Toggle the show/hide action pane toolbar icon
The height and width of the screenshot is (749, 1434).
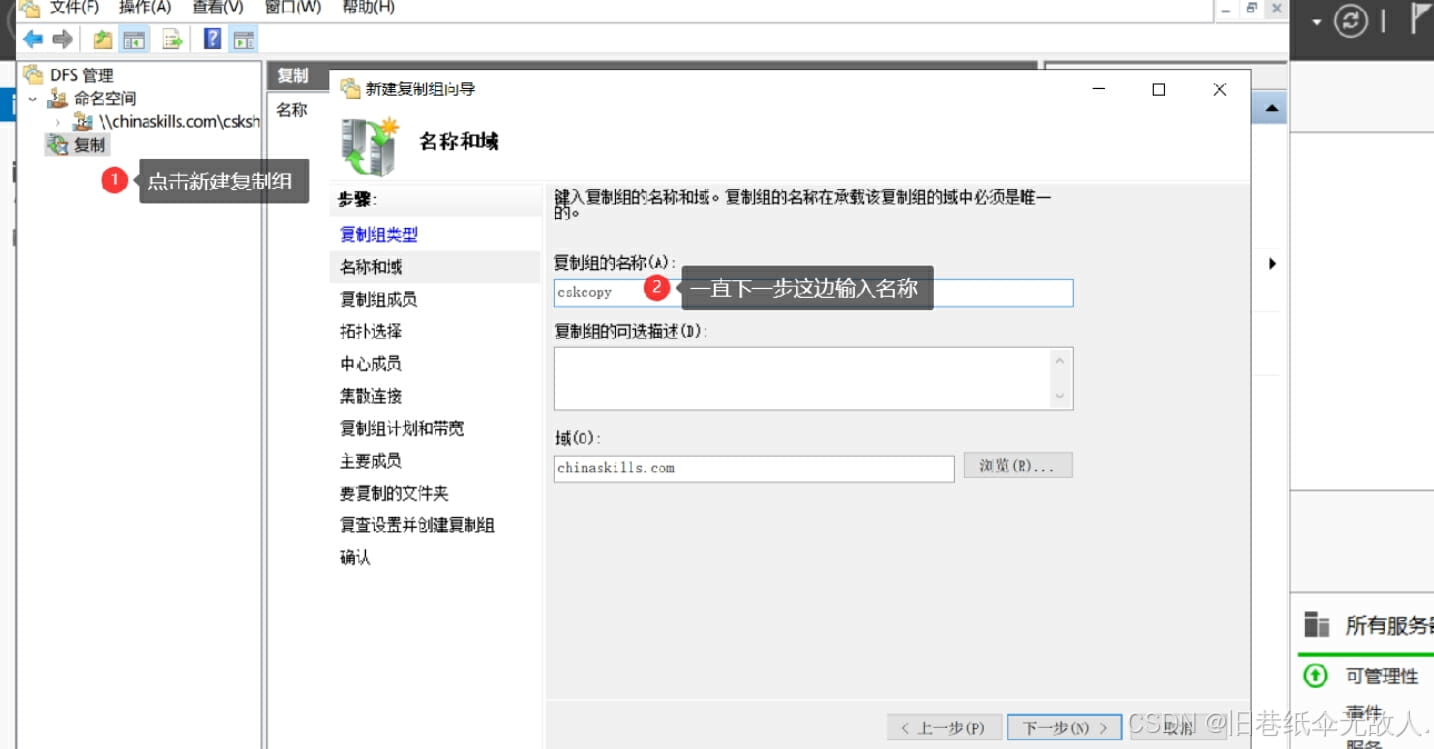tap(243, 39)
